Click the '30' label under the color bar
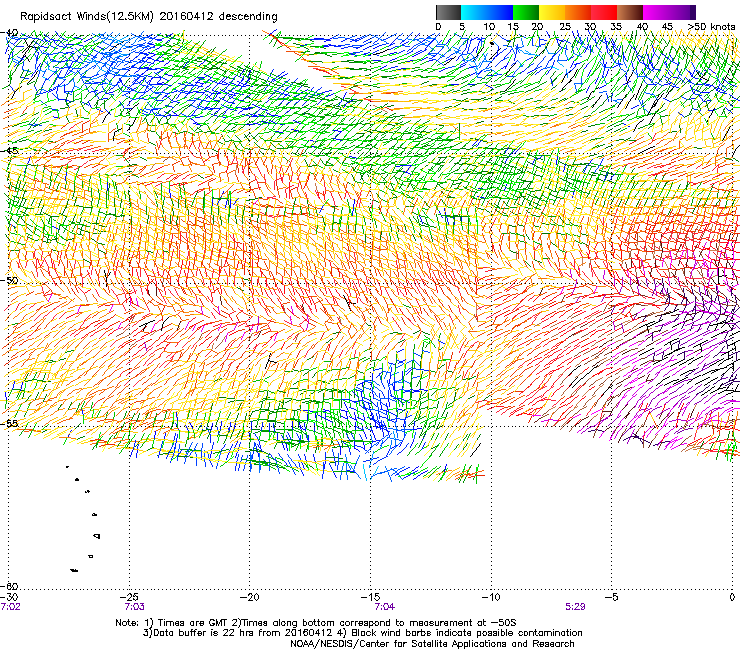 point(590,27)
